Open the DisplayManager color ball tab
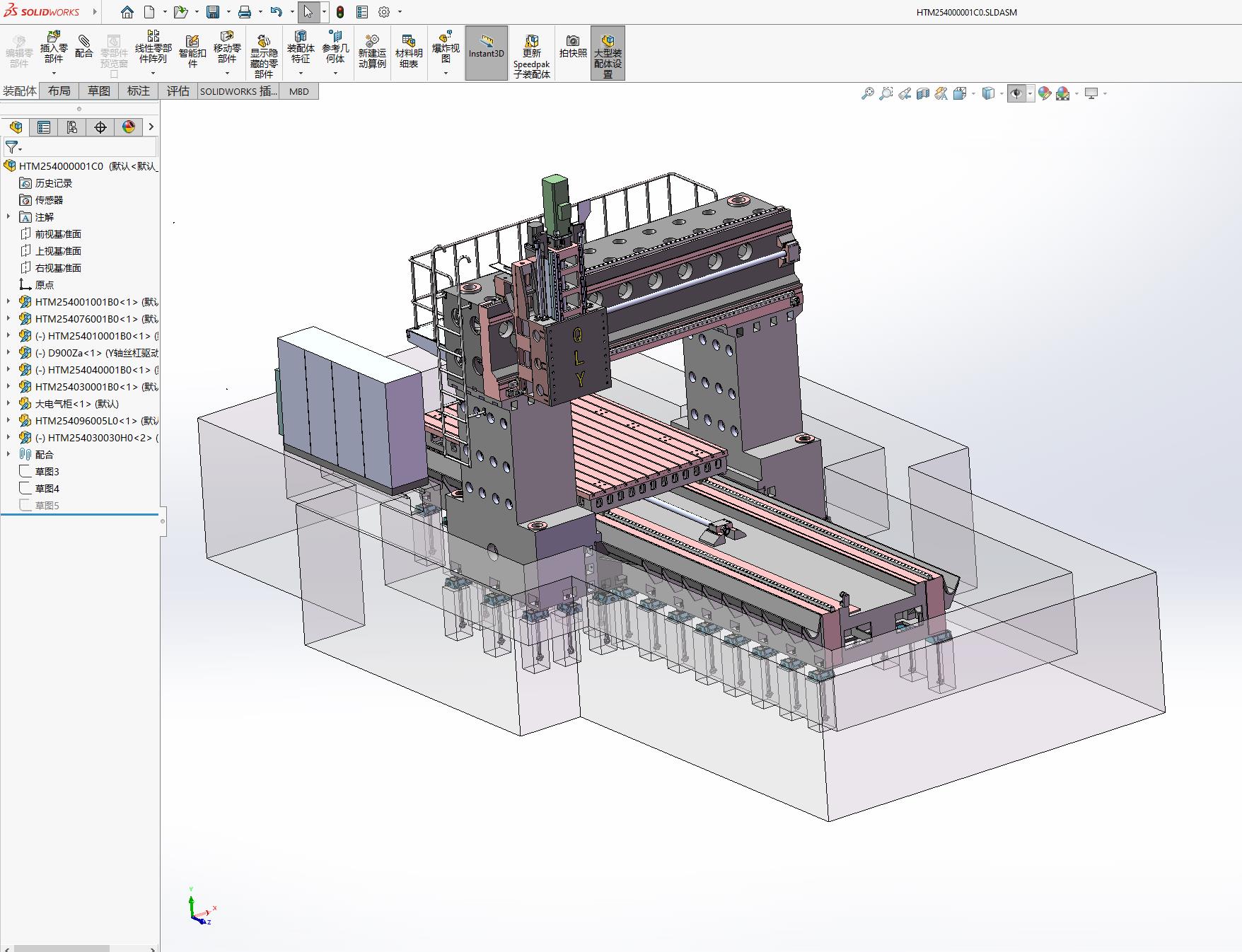 tap(128, 127)
